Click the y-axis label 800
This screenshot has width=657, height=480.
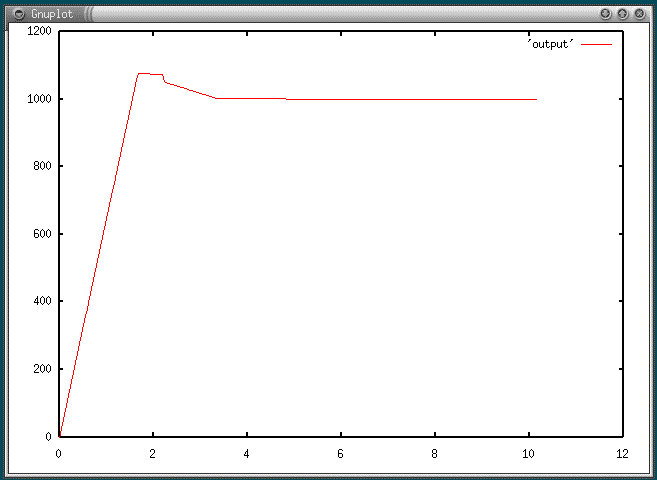tap(42, 166)
